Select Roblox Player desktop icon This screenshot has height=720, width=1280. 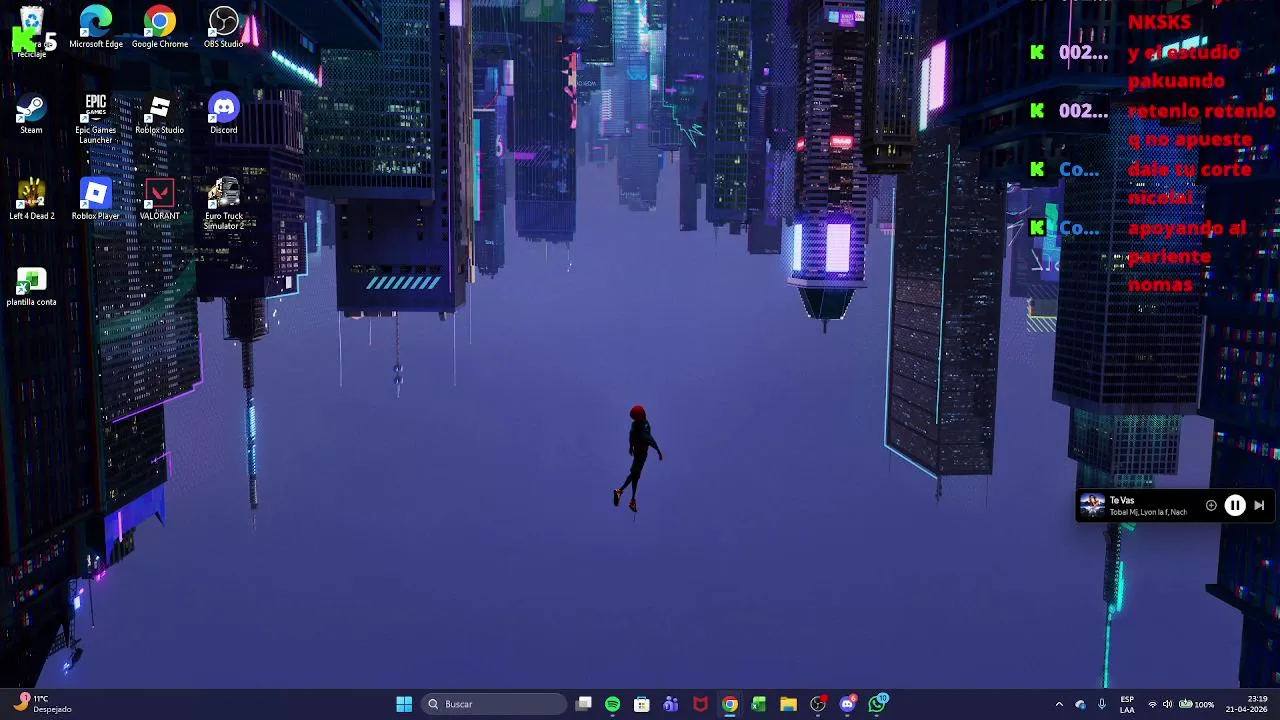(96, 200)
